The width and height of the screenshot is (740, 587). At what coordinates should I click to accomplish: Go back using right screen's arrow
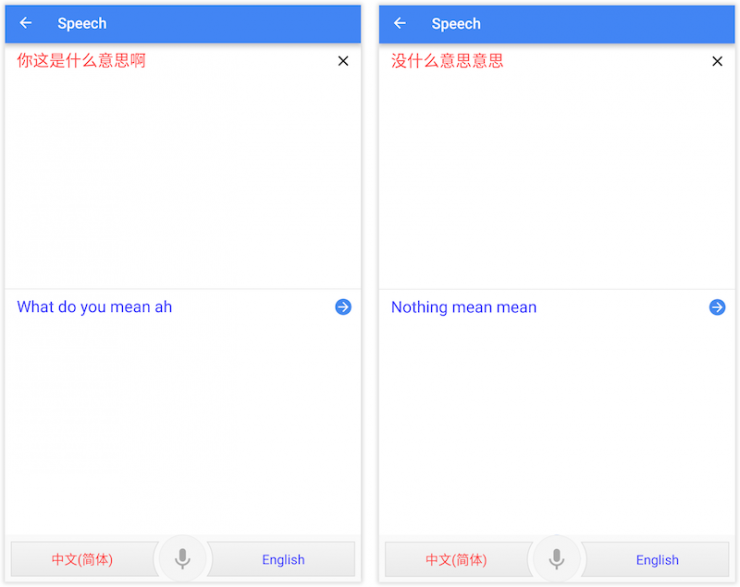coord(400,23)
